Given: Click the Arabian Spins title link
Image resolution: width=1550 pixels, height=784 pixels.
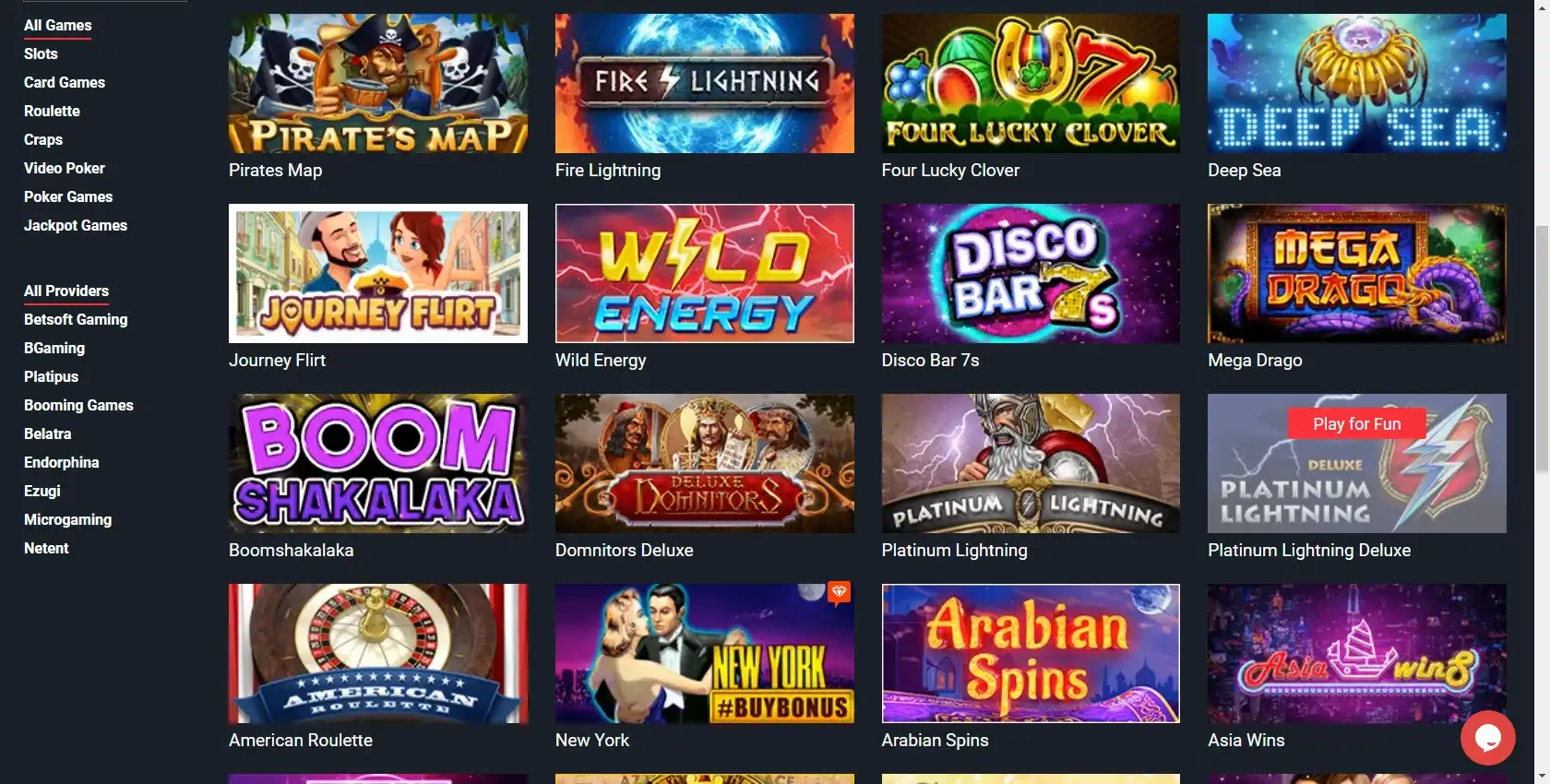Looking at the screenshot, I should pyautogui.click(x=935, y=740).
